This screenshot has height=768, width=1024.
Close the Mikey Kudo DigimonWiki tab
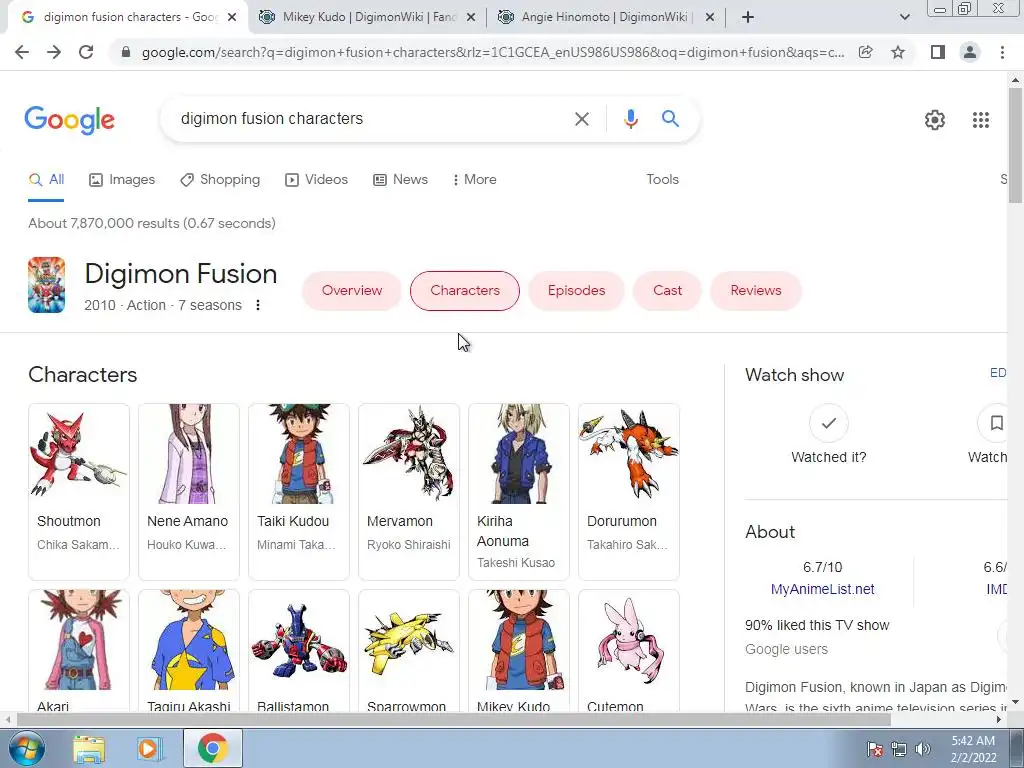tap(471, 17)
